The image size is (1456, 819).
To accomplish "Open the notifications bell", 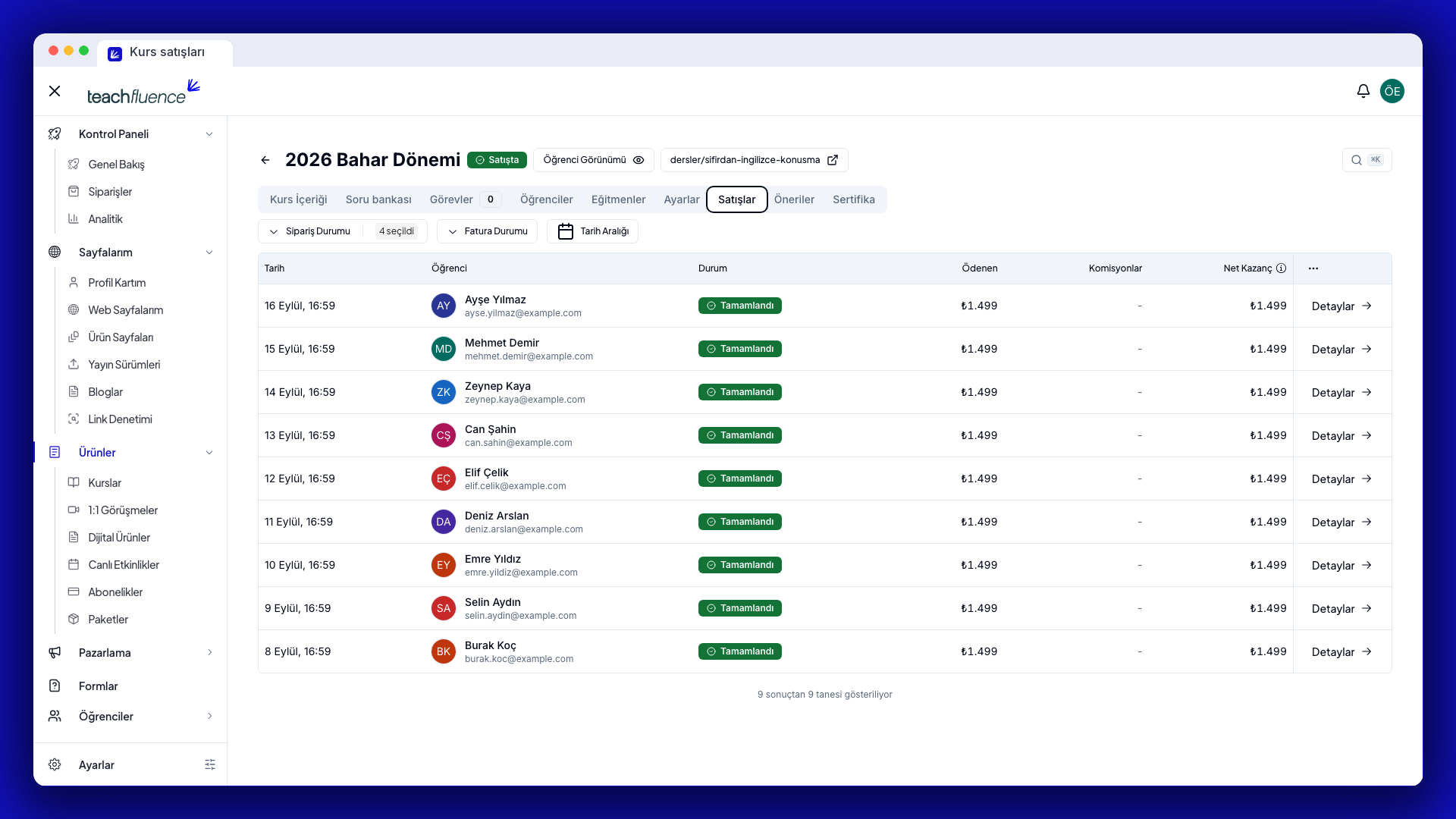I will [1363, 91].
